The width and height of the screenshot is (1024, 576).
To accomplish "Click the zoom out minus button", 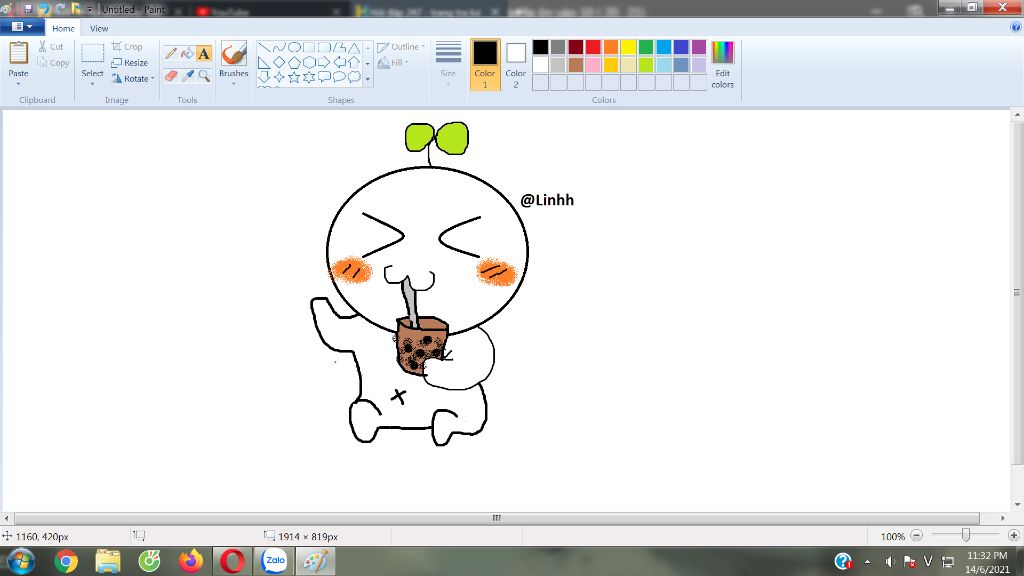I will pyautogui.click(x=916, y=536).
